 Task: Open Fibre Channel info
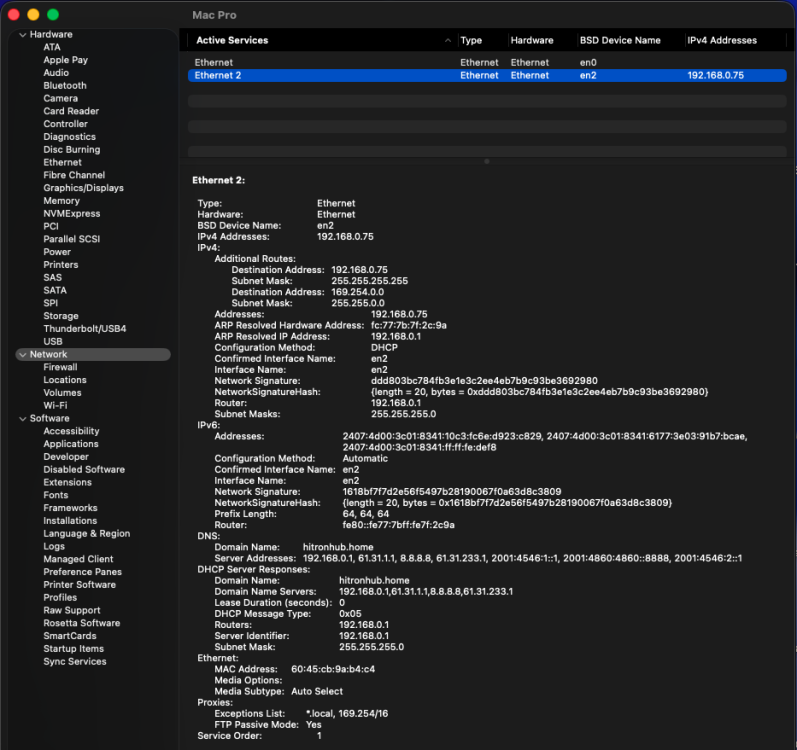[74, 175]
